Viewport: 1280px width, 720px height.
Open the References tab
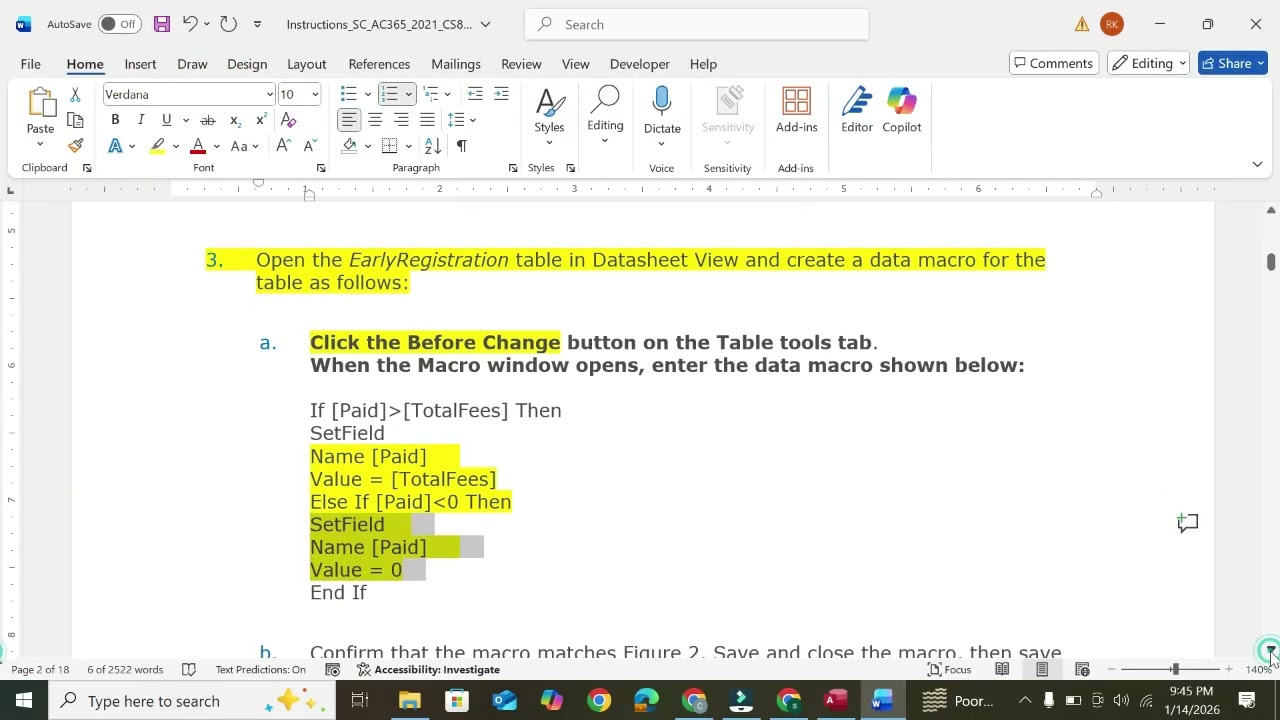[379, 64]
